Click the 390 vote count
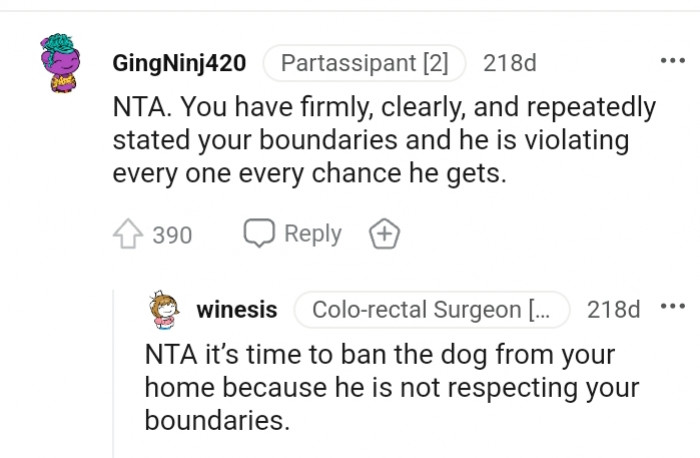The image size is (700, 458). [172, 235]
